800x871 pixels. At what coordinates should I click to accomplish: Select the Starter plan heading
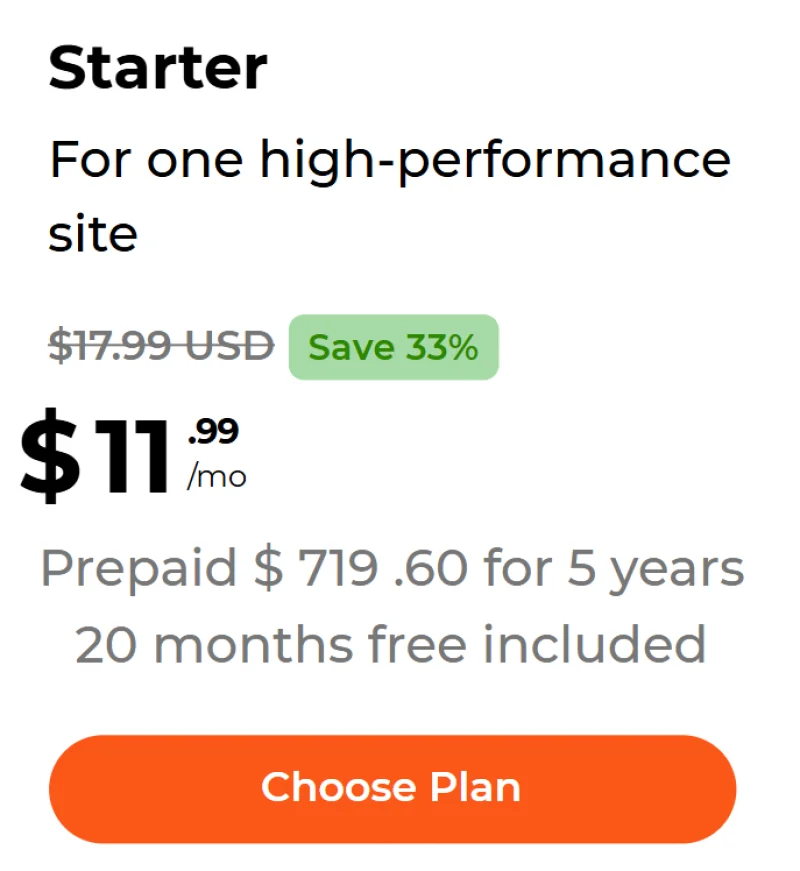point(158,67)
